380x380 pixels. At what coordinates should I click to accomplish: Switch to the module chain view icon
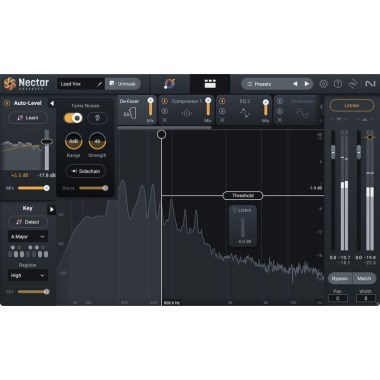[210, 84]
